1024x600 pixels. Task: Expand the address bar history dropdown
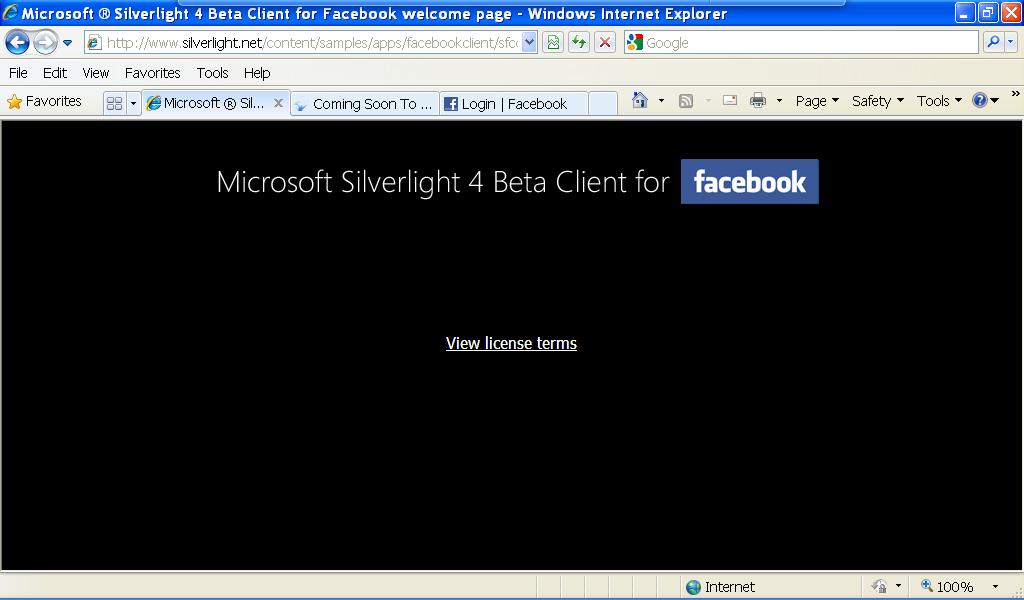click(x=530, y=43)
